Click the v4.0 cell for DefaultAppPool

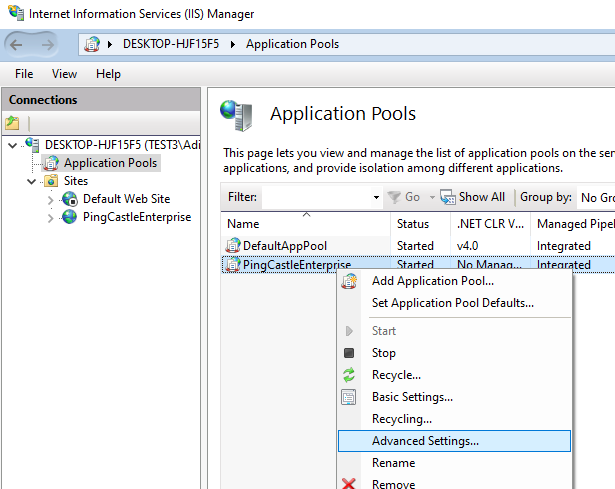(x=467, y=246)
